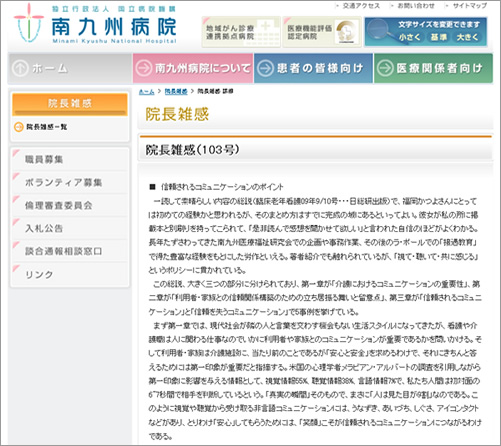Open the サイトマップ link
501x446 pixels.
(x=469, y=6)
